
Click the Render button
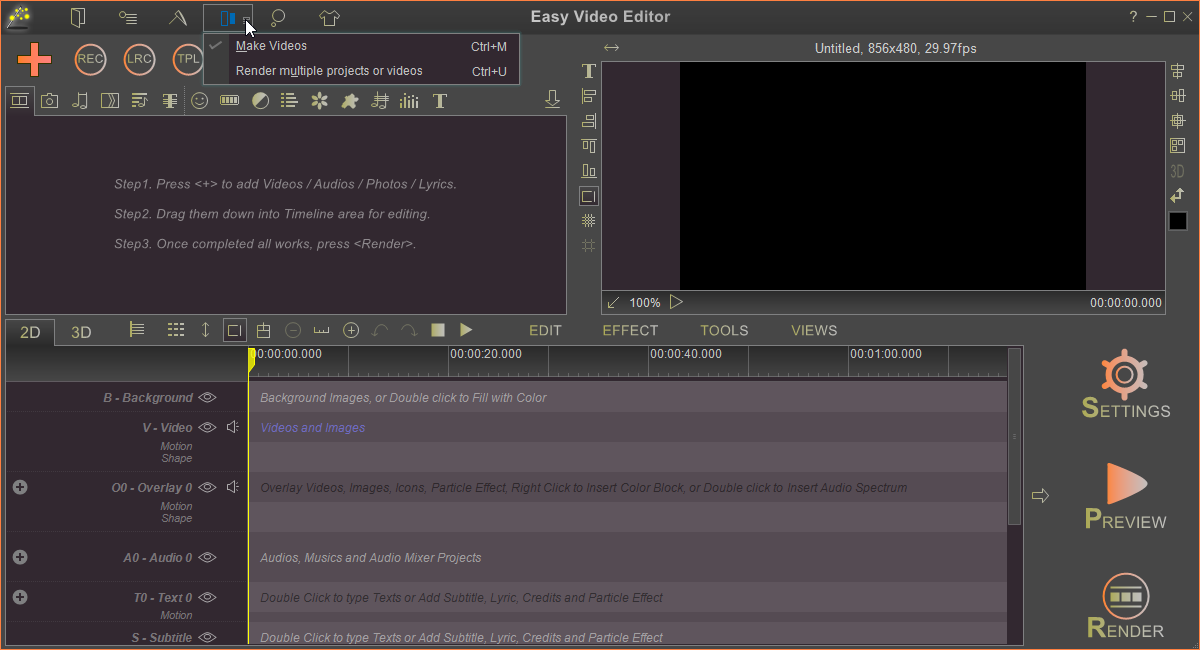[1125, 606]
